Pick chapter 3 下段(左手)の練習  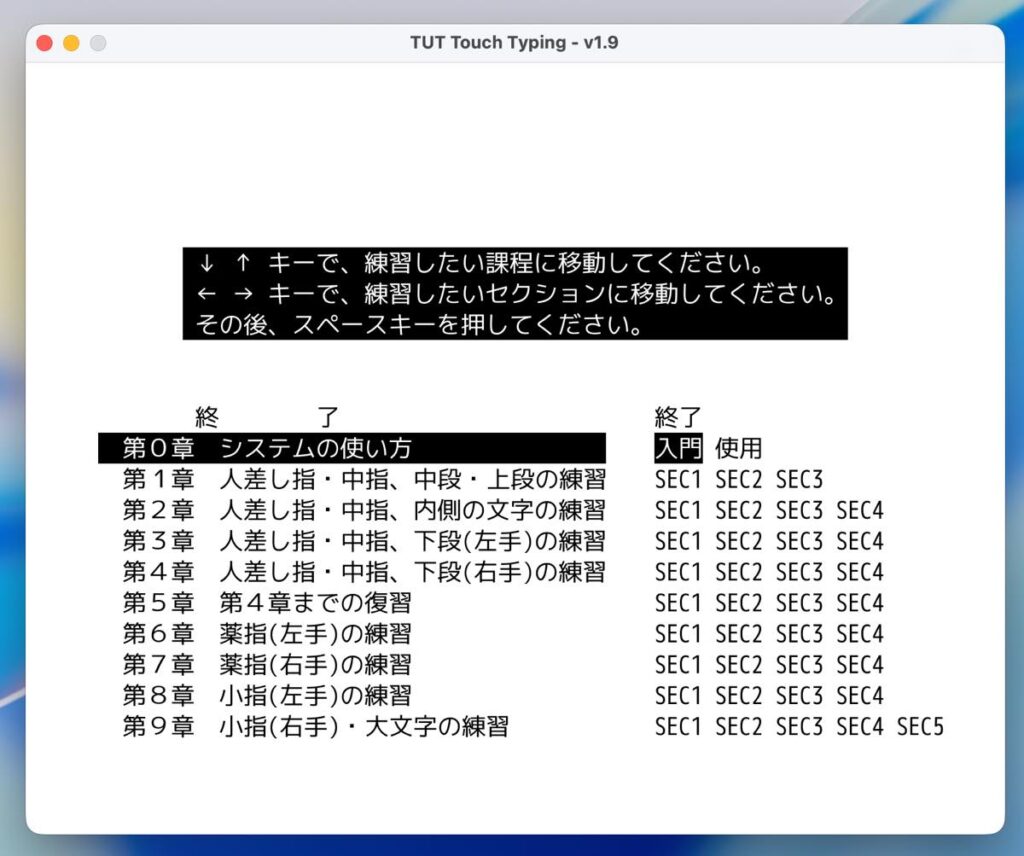pos(363,541)
